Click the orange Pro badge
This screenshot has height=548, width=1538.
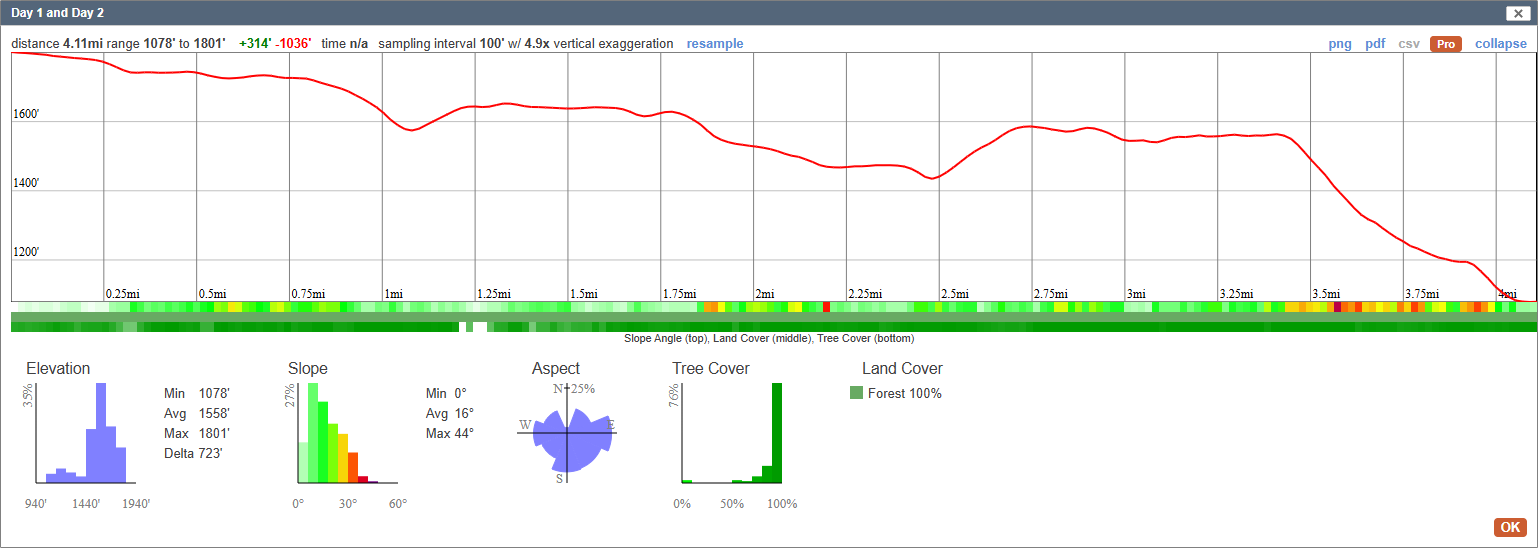(x=1446, y=44)
